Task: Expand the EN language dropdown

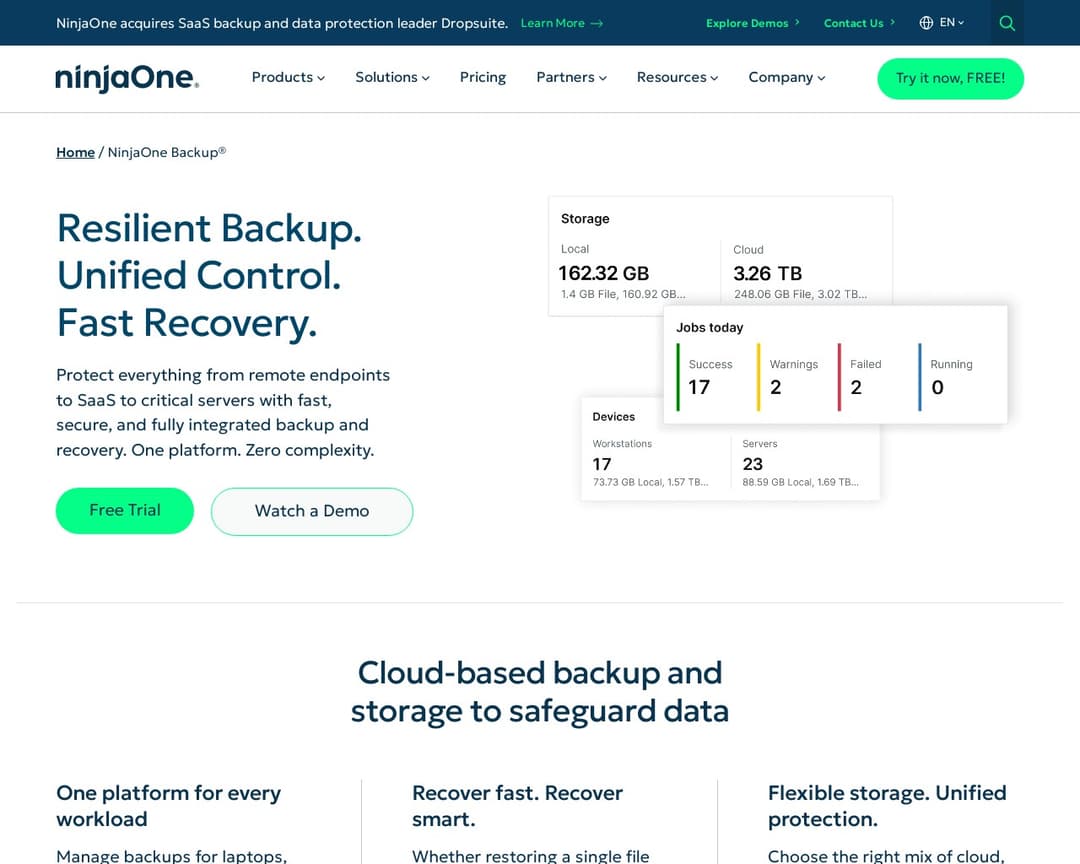Action: 951,23
